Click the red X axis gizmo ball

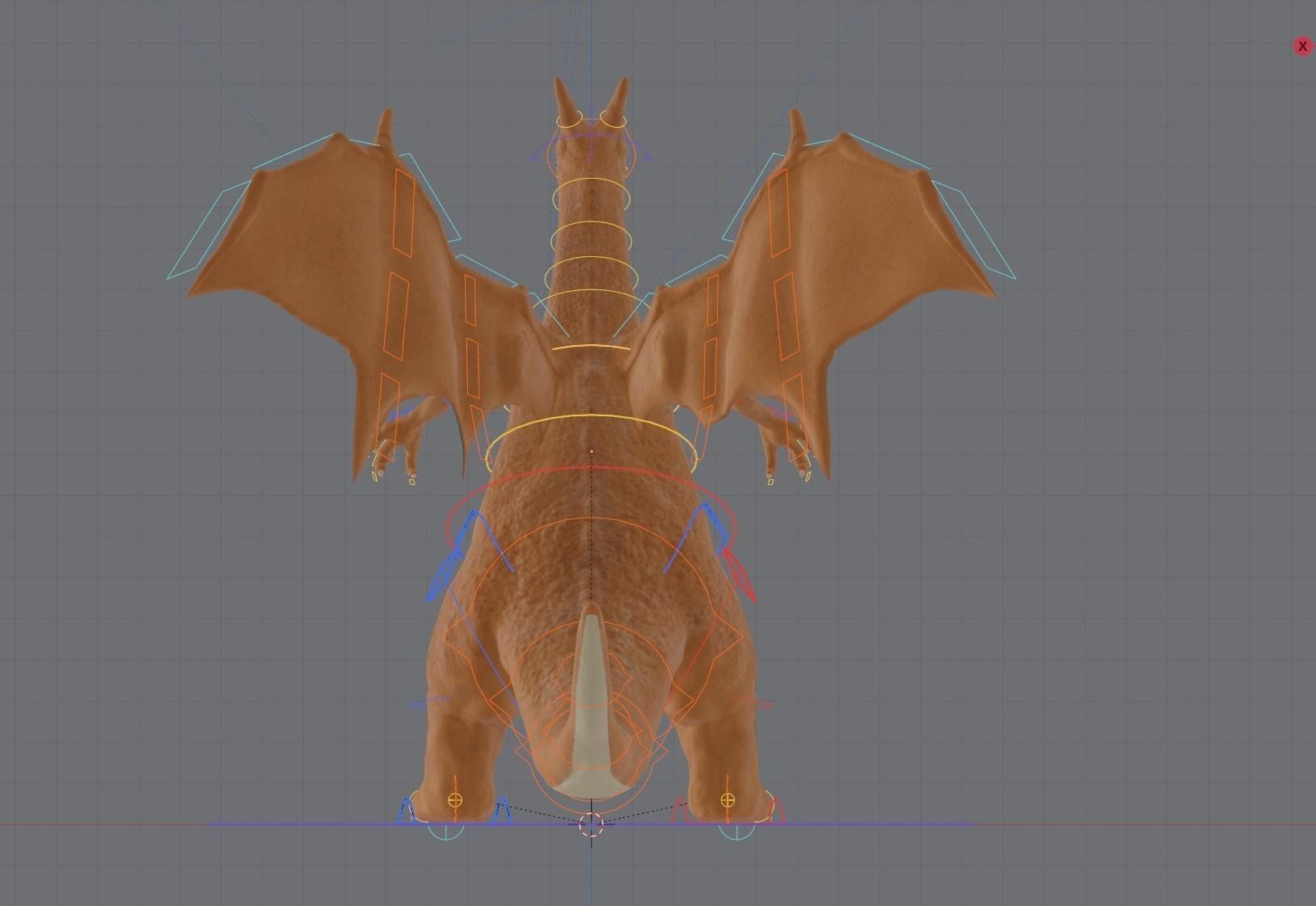pos(1302,46)
